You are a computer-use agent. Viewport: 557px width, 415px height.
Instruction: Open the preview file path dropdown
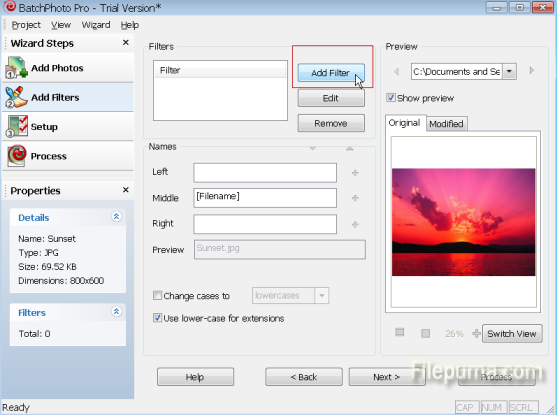point(509,71)
